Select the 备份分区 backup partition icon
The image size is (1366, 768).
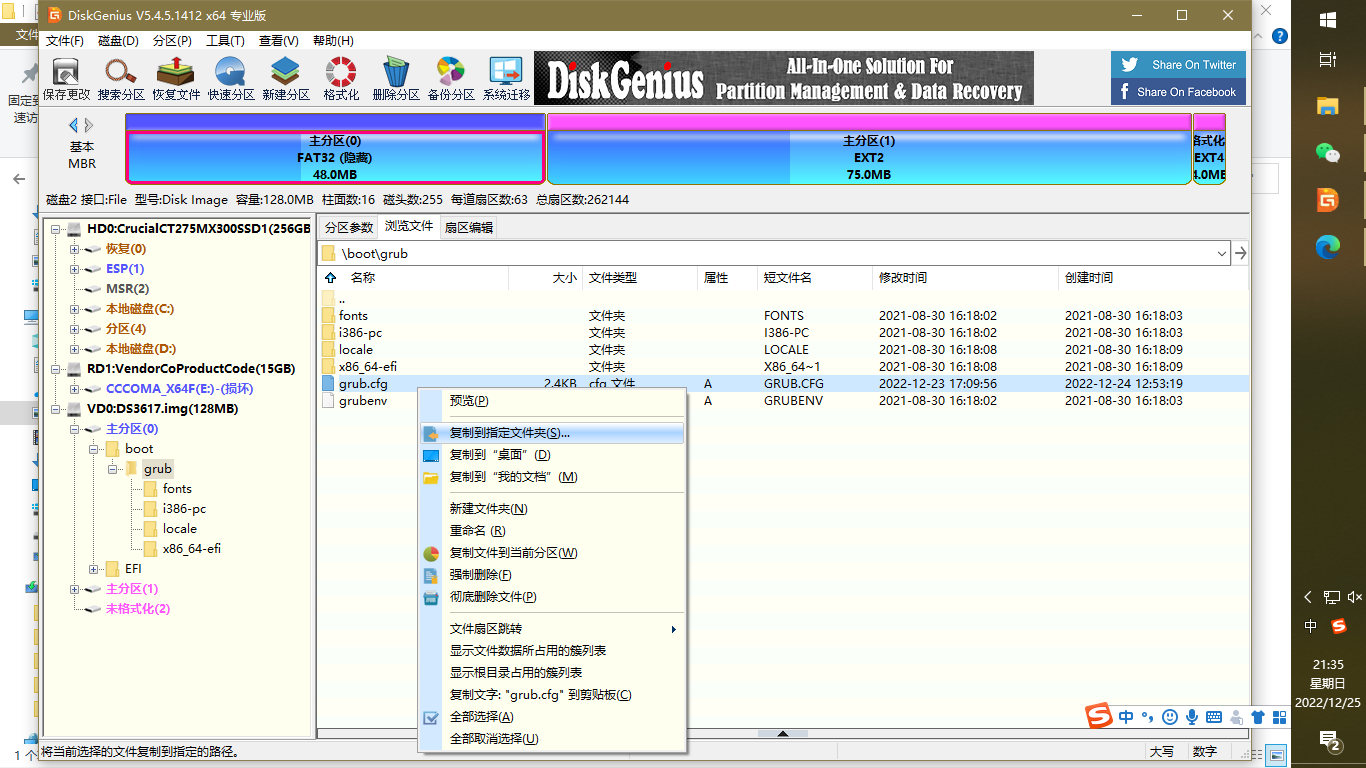pos(450,78)
